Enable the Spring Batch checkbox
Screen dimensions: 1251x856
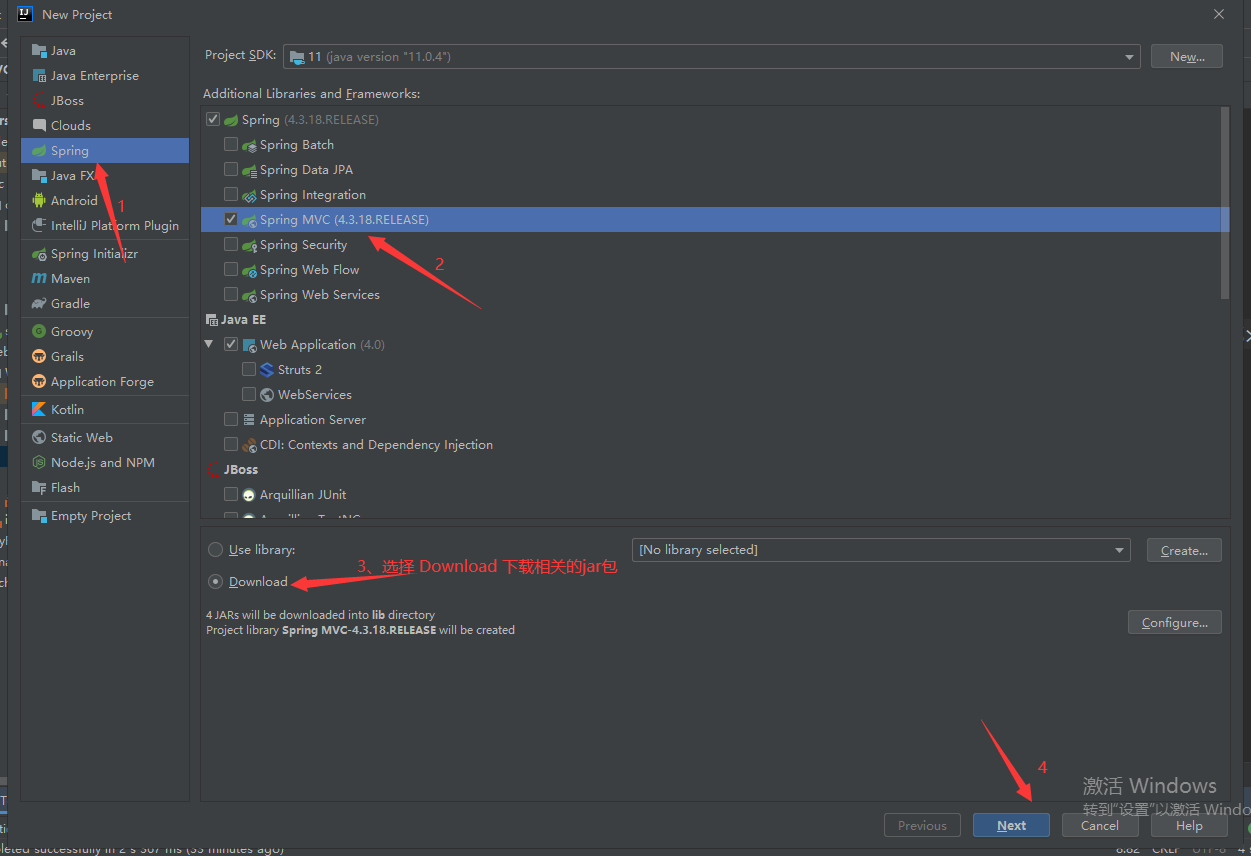pos(231,145)
